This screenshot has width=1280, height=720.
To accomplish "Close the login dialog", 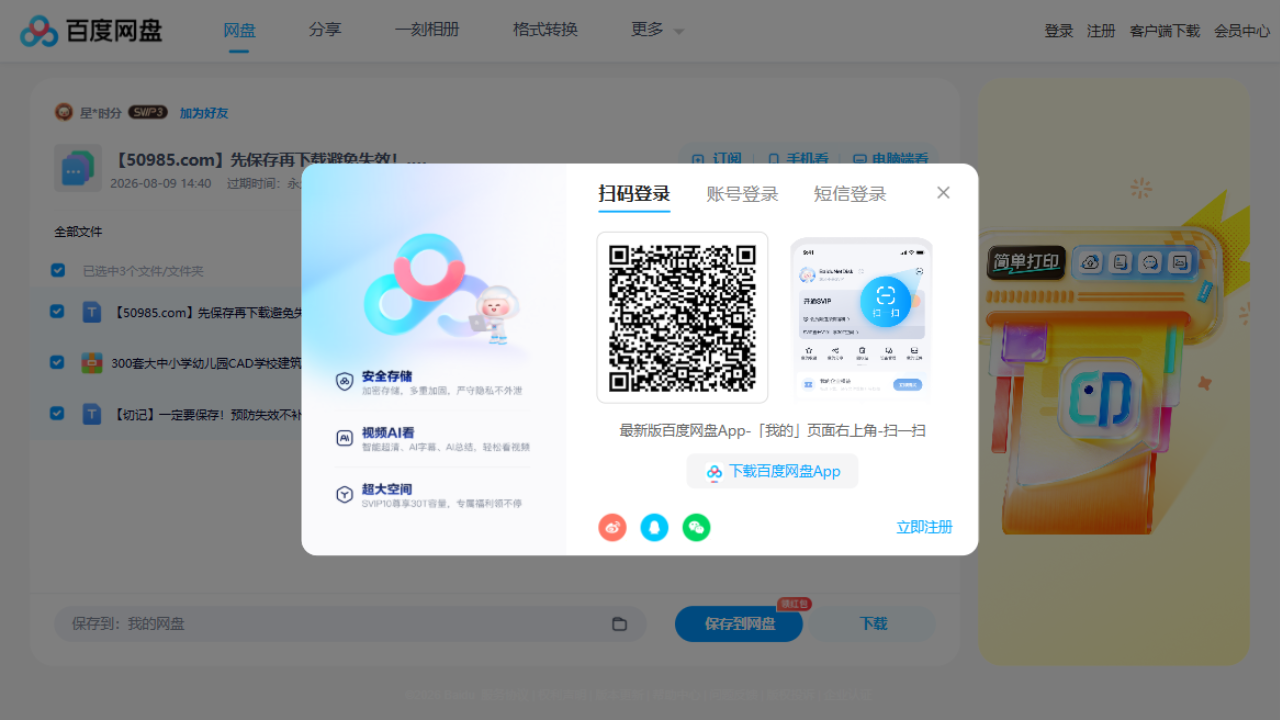I will pyautogui.click(x=943, y=193).
